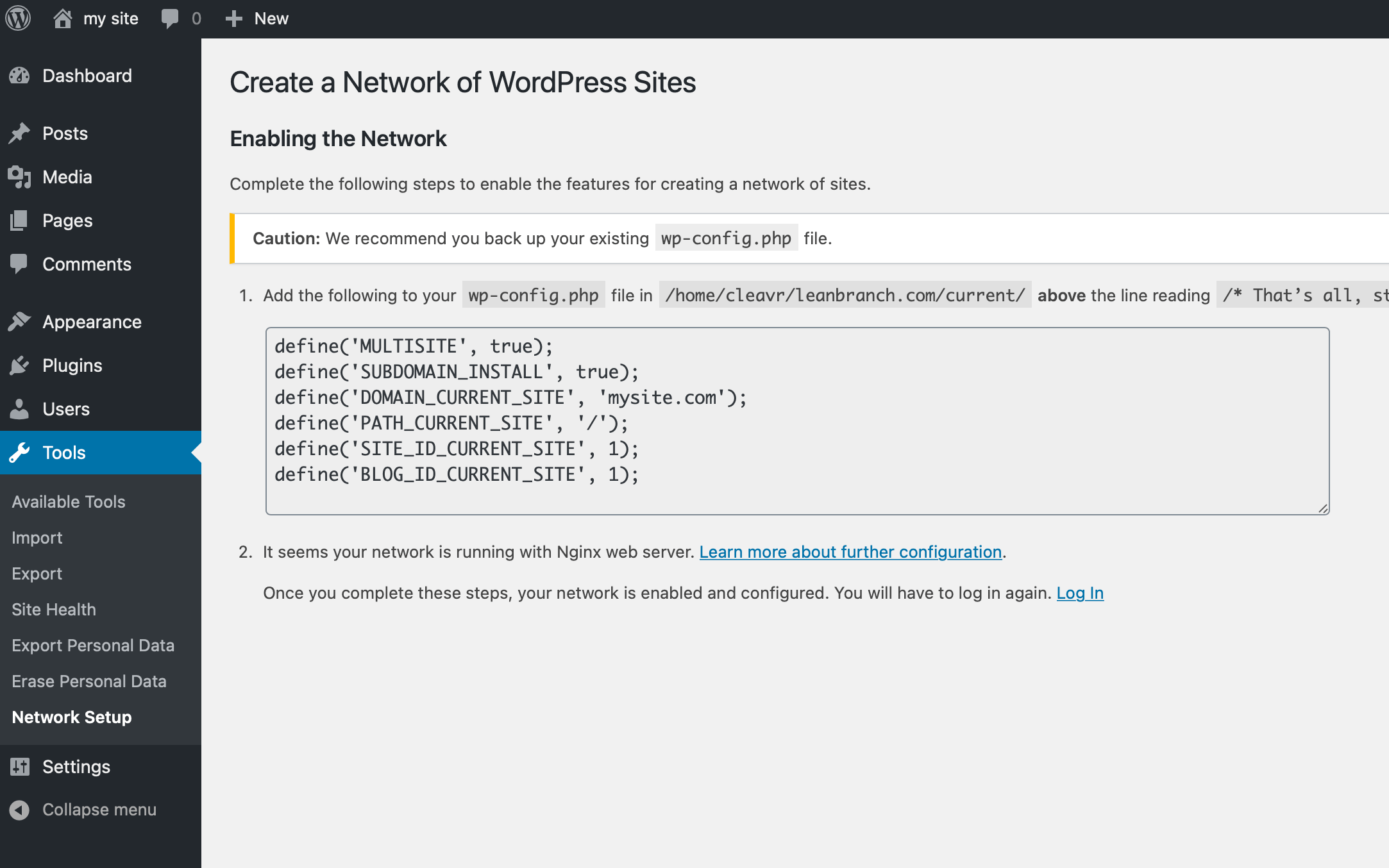
Task: Select the Available Tools submenu item
Action: click(x=68, y=502)
